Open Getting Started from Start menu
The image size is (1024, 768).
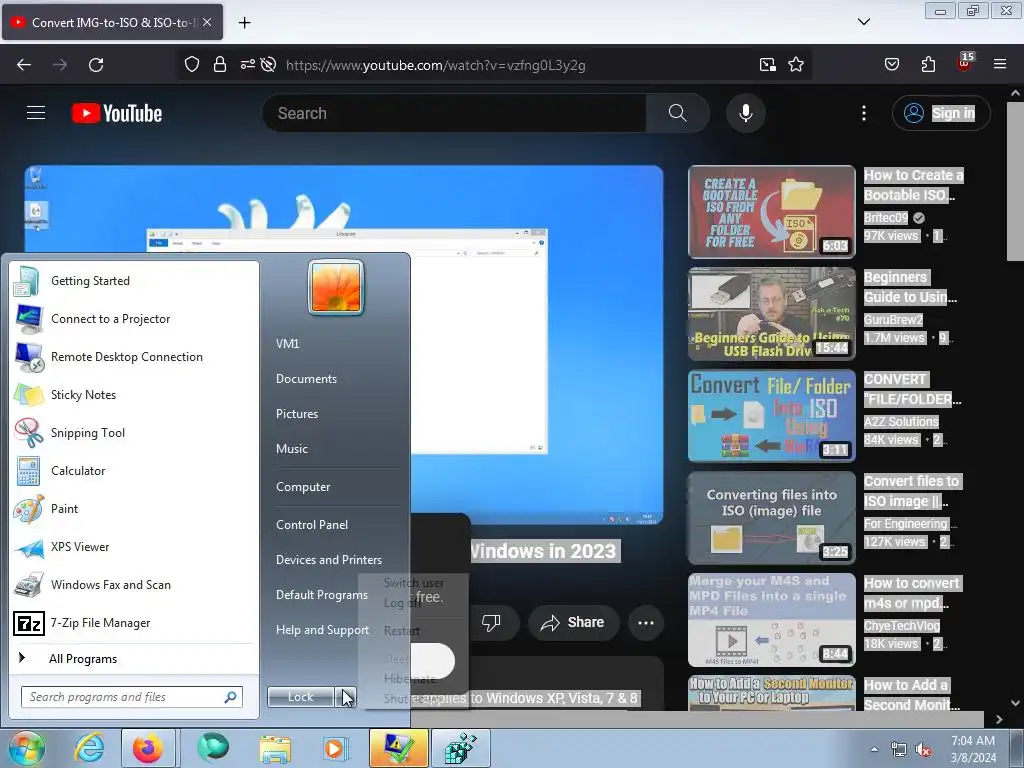[x=134, y=281]
